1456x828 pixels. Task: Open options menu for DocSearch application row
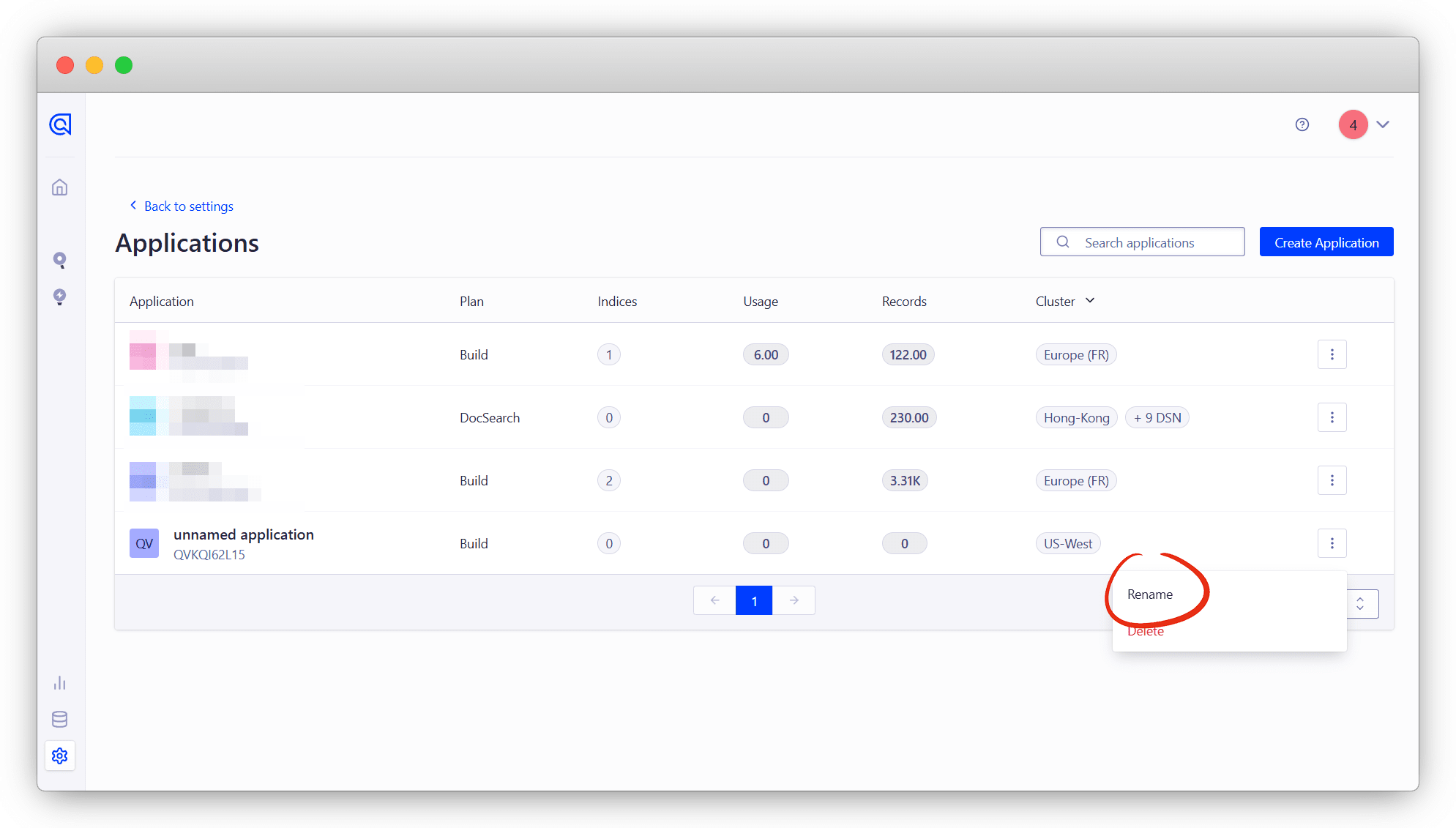coord(1332,417)
